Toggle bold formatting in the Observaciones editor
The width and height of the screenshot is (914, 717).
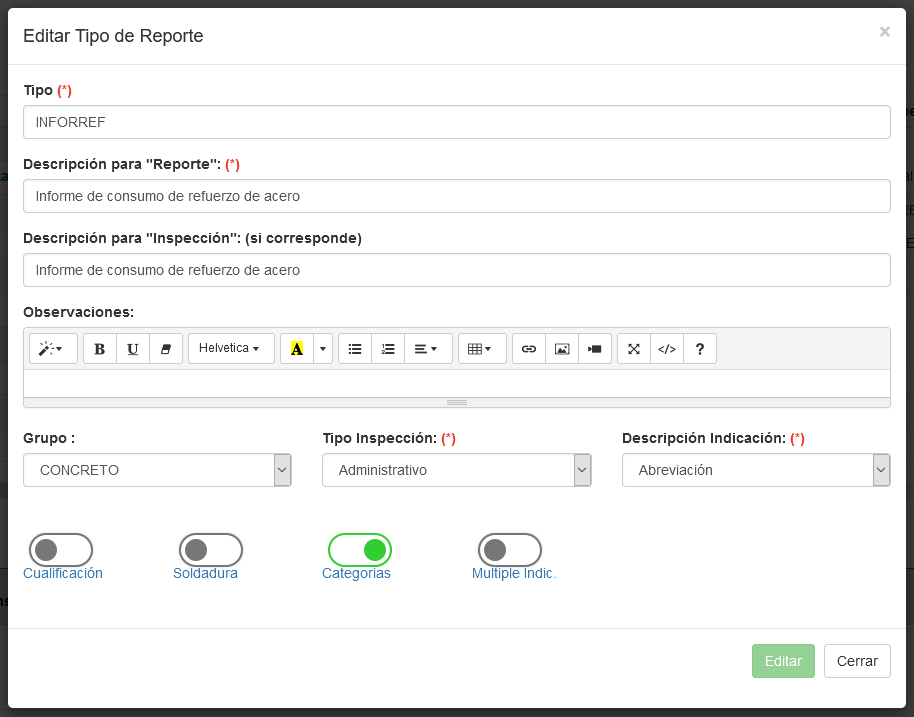(99, 349)
